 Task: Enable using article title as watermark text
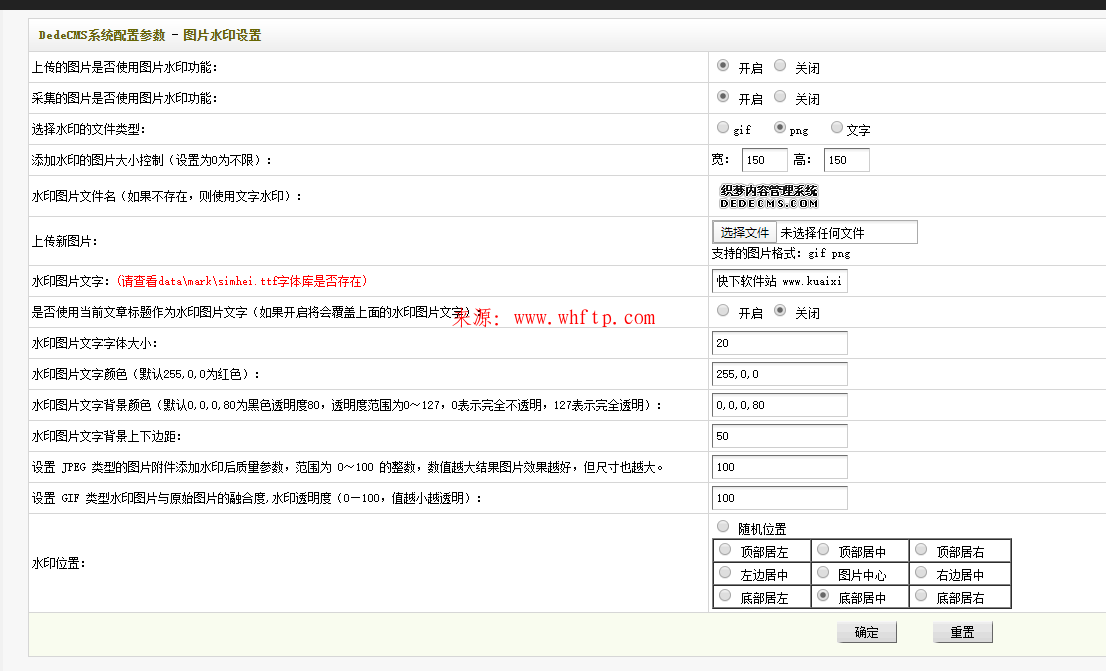(723, 310)
